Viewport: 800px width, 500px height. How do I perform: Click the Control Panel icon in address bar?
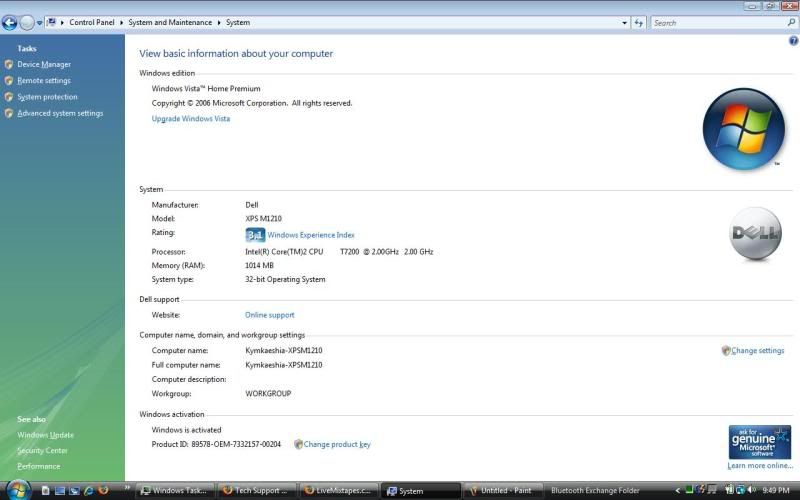coord(51,22)
